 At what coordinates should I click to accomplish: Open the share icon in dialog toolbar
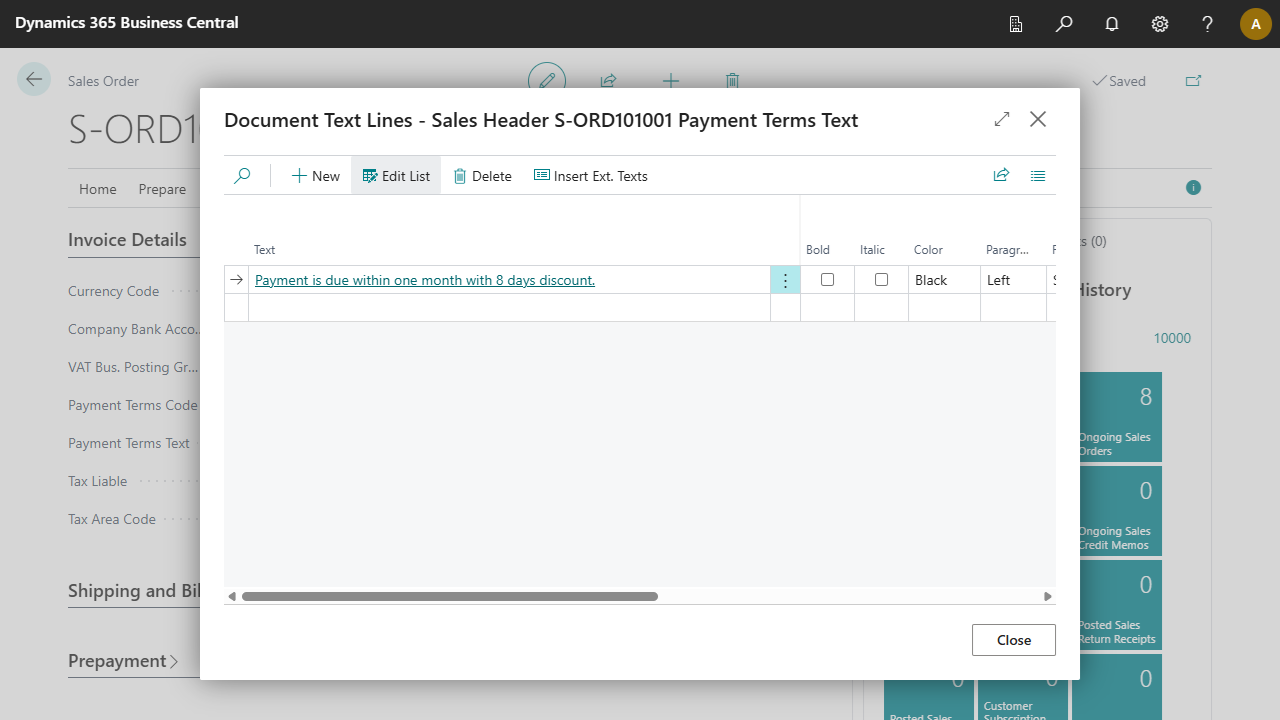(1001, 176)
